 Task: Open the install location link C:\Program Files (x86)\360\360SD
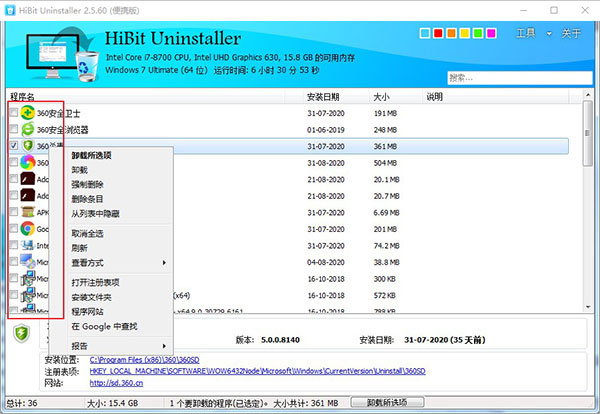[144, 360]
